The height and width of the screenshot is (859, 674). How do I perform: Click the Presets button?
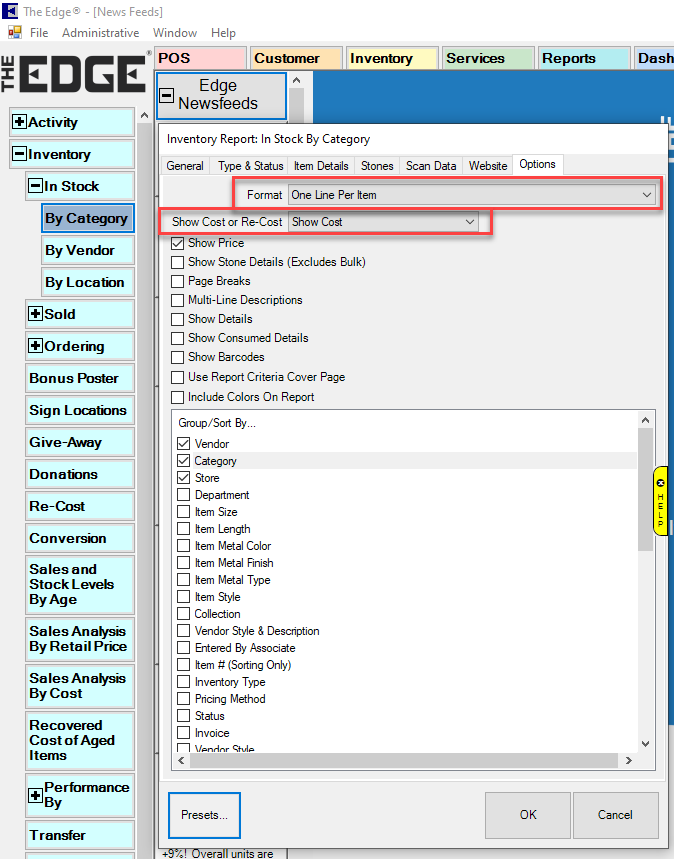tap(204, 815)
